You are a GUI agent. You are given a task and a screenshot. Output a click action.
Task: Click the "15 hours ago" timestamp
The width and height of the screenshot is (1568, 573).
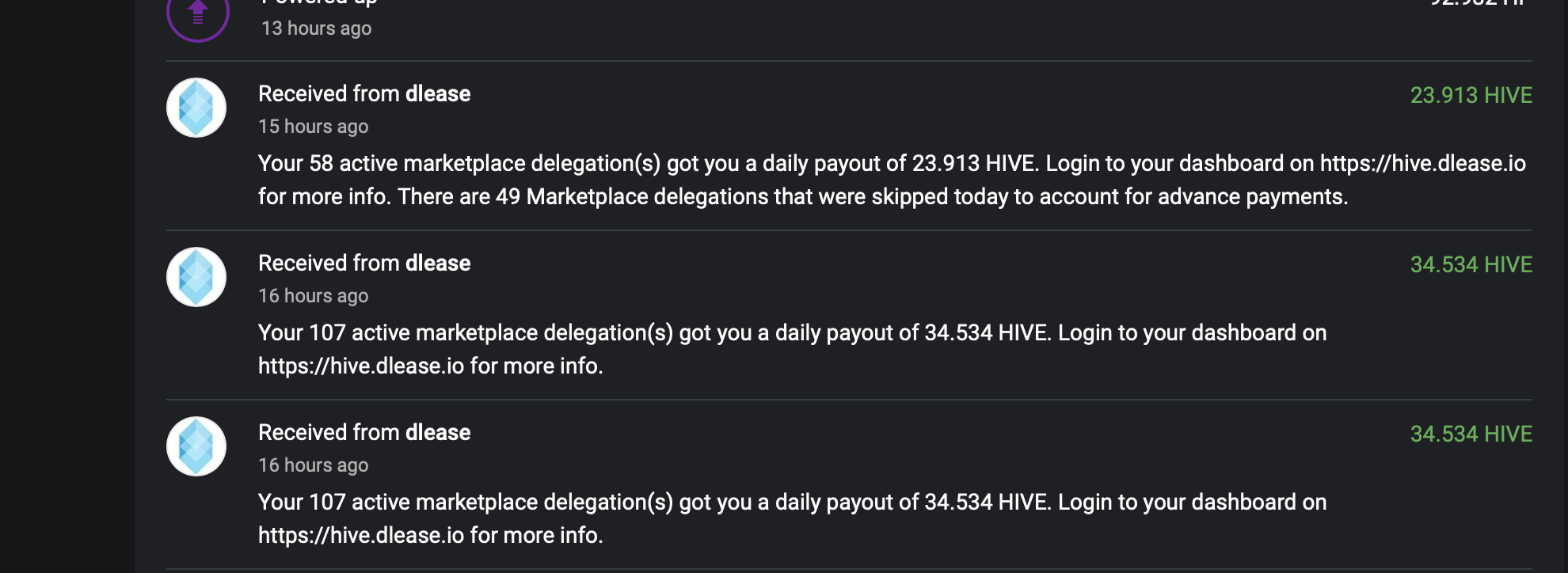coord(313,127)
